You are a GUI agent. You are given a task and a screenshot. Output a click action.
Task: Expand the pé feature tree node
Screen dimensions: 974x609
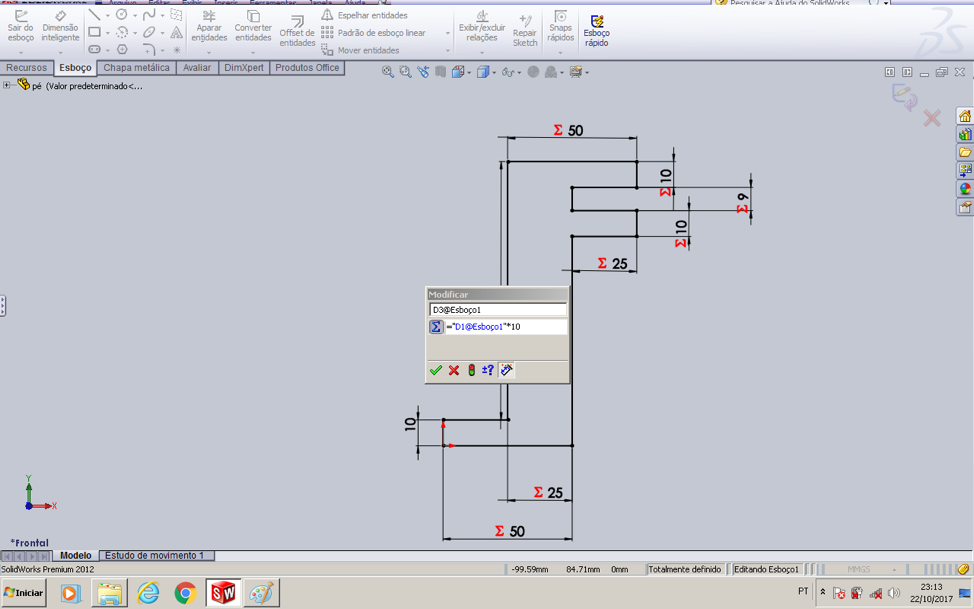[6, 85]
